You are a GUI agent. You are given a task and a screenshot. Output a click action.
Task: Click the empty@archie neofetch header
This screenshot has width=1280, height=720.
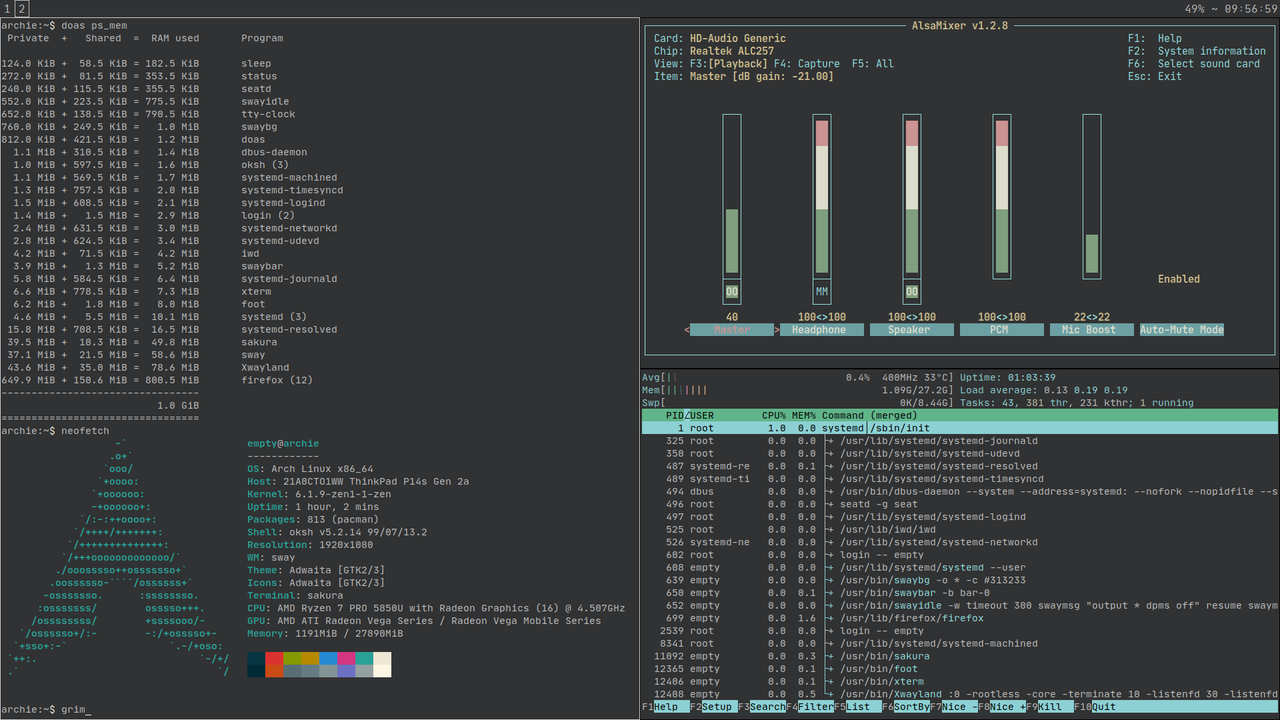283,443
